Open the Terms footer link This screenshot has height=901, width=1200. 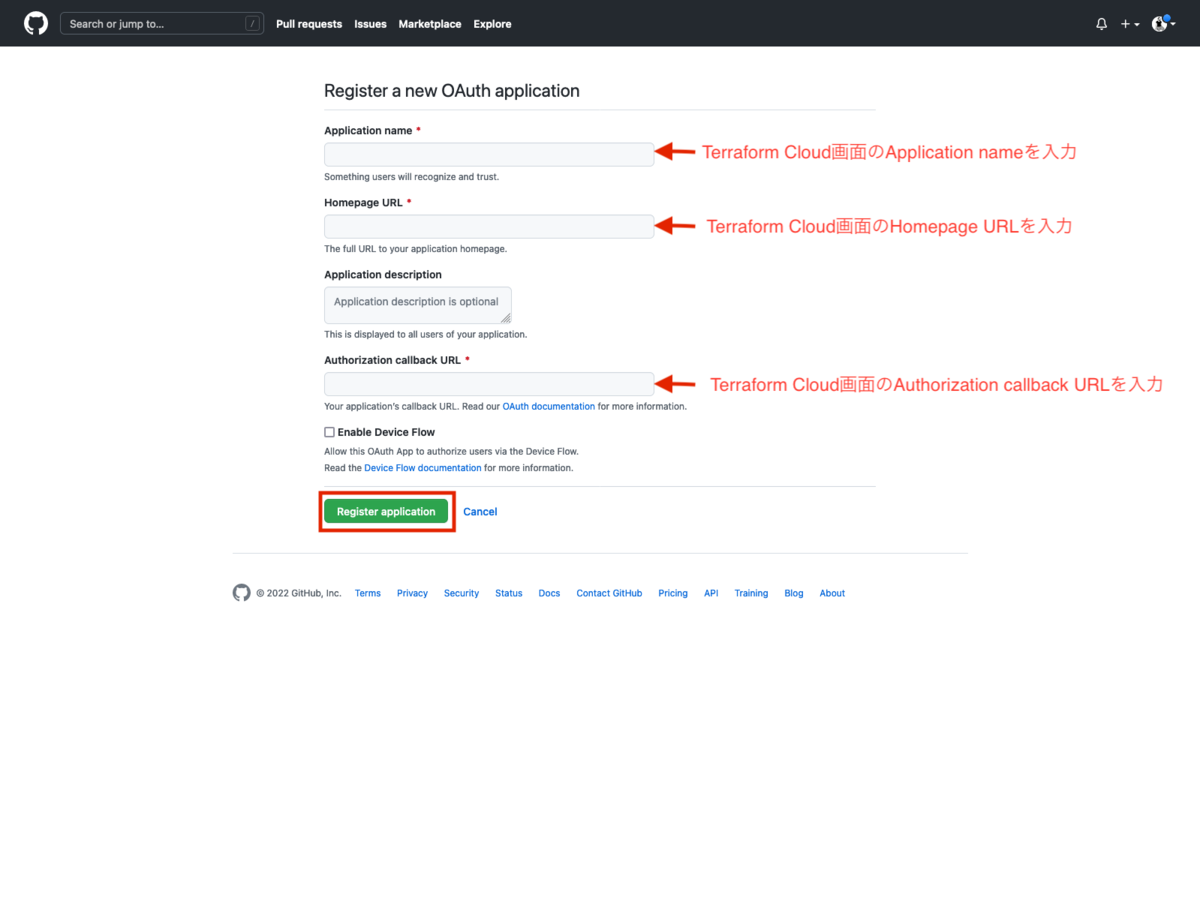[x=368, y=593]
